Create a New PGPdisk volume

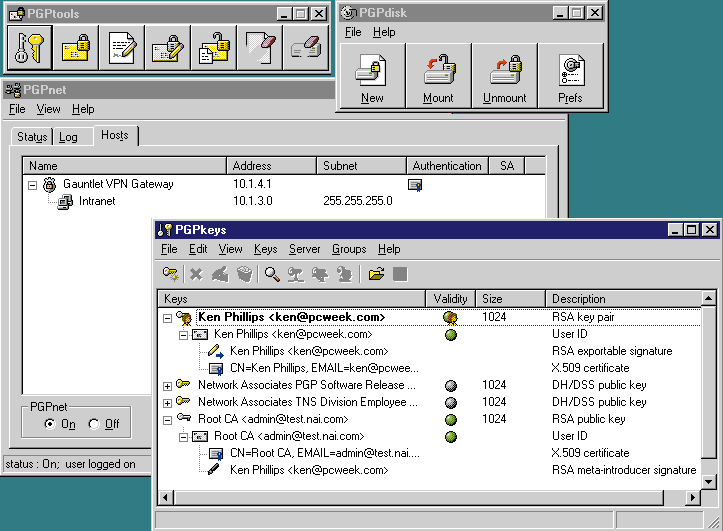click(373, 76)
